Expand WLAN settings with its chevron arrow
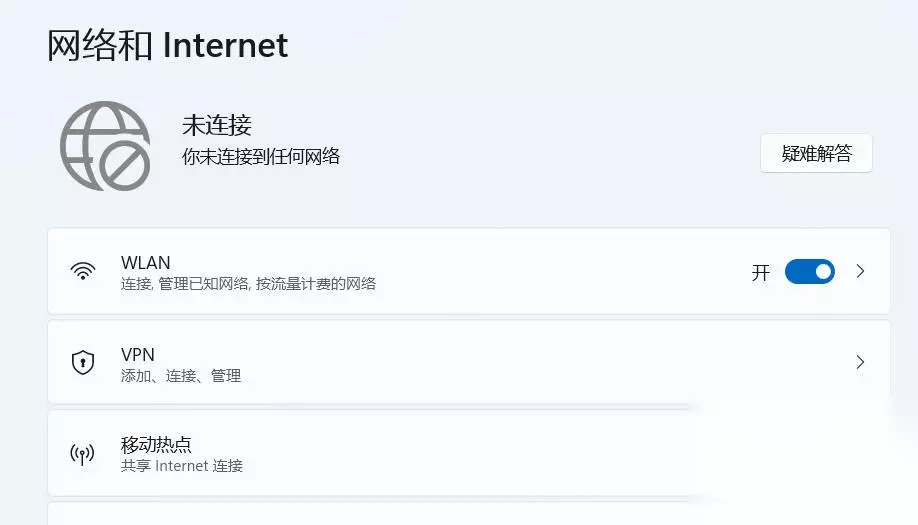The image size is (918, 525). point(860,271)
